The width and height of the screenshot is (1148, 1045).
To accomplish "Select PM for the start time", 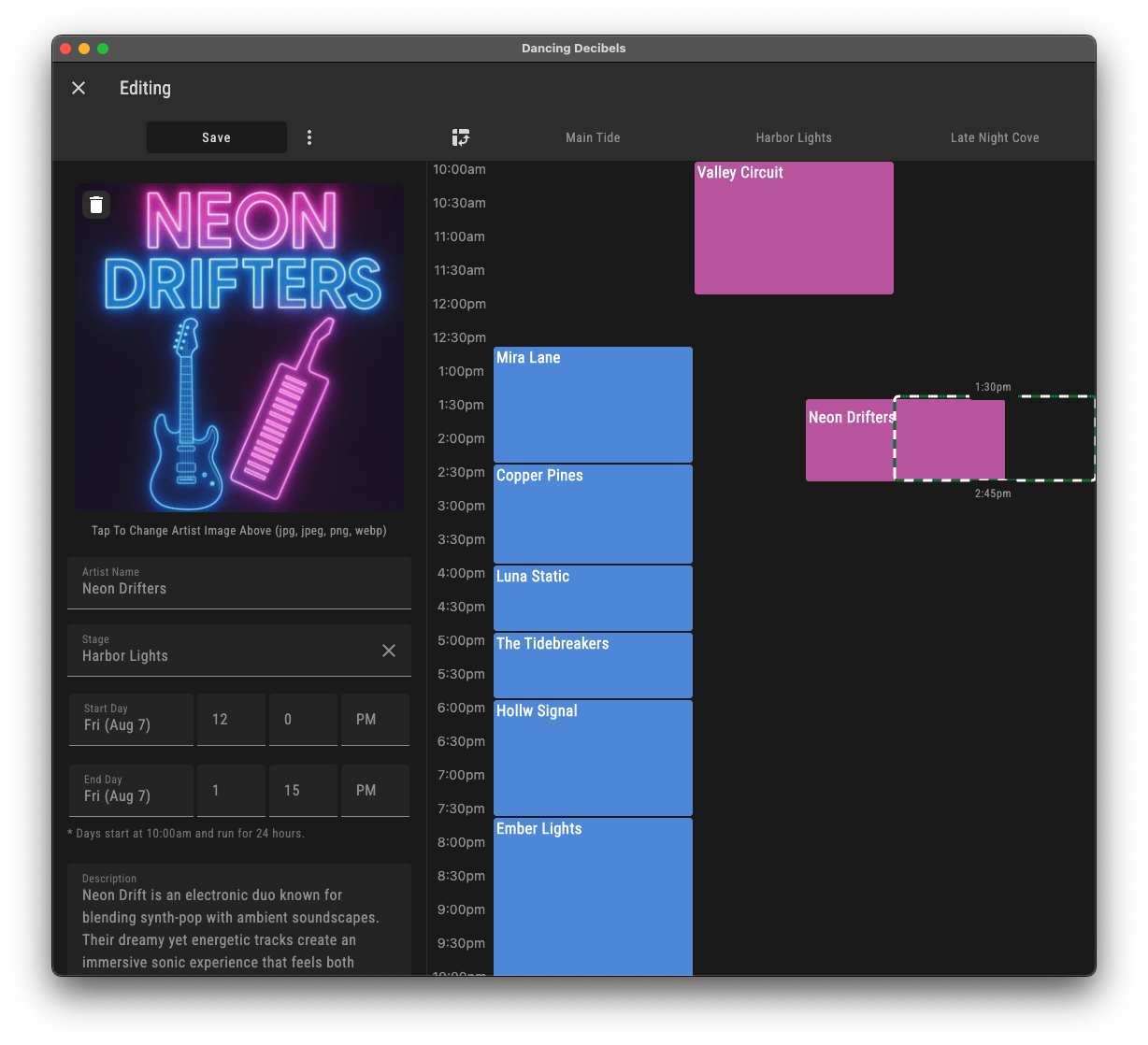I will tap(375, 720).
